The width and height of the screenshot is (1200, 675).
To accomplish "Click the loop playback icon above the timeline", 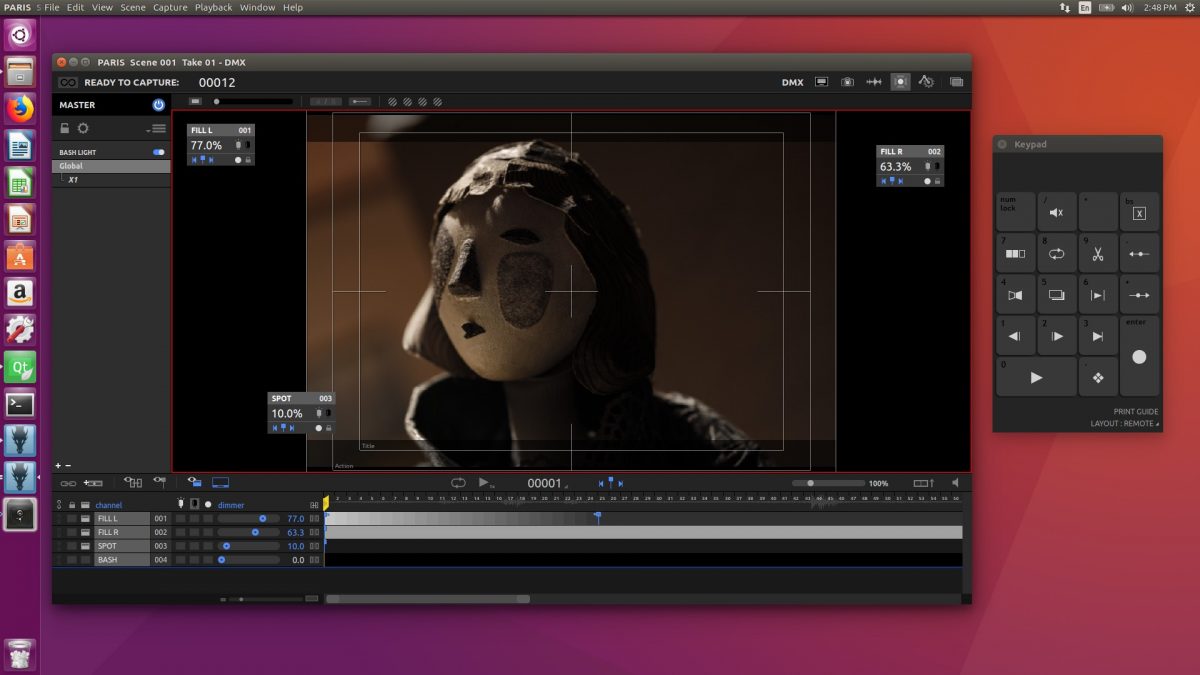I will [459, 482].
